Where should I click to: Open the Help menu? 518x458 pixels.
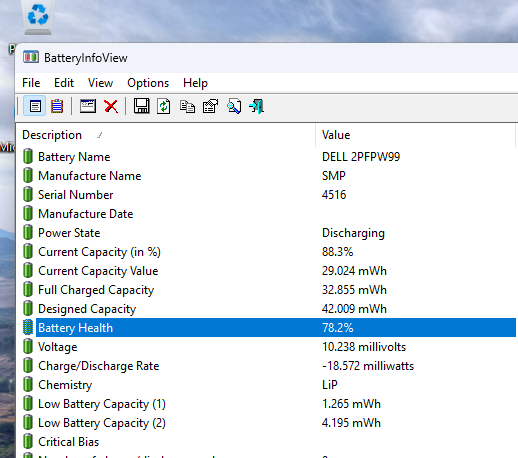(195, 83)
